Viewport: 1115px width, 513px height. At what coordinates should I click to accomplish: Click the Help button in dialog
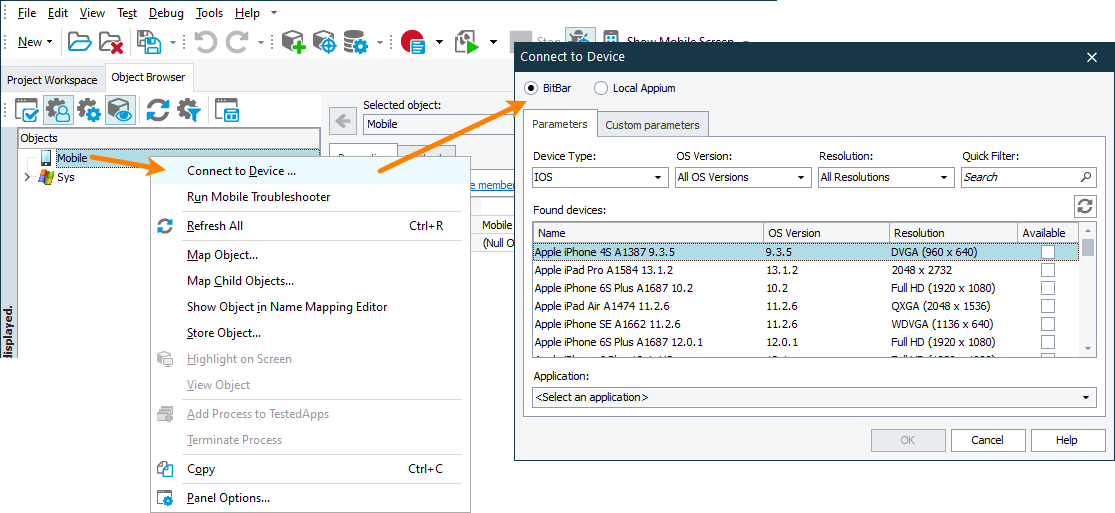[1067, 440]
